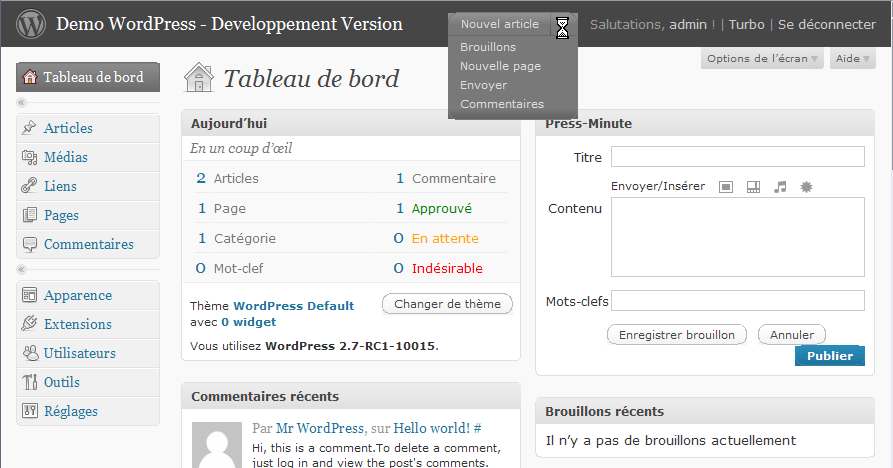
Task: Click the add media star icon
Action: 806,187
